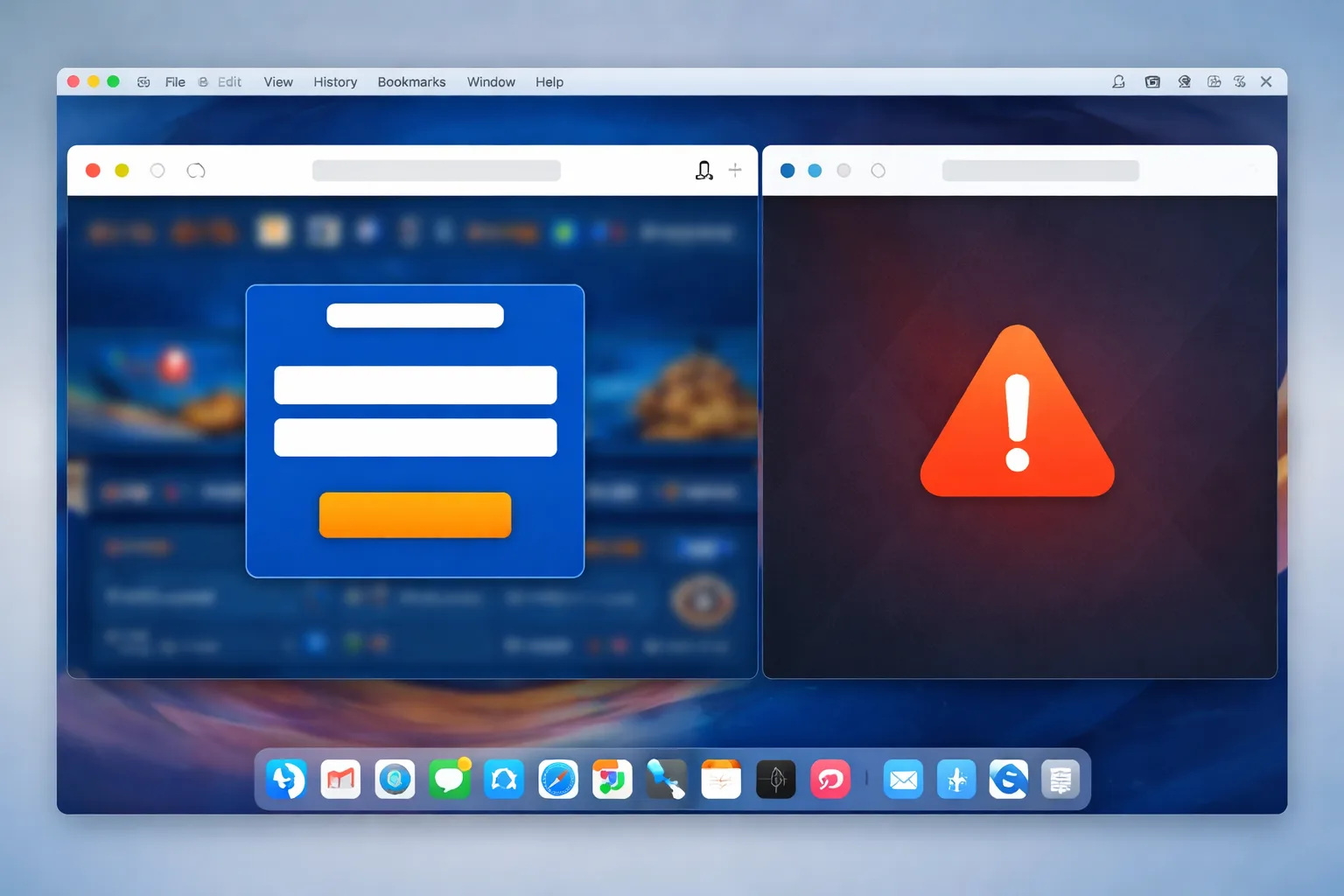Click the bell icon in the menu bar
Image resolution: width=1344 pixels, height=896 pixels.
click(x=1118, y=81)
